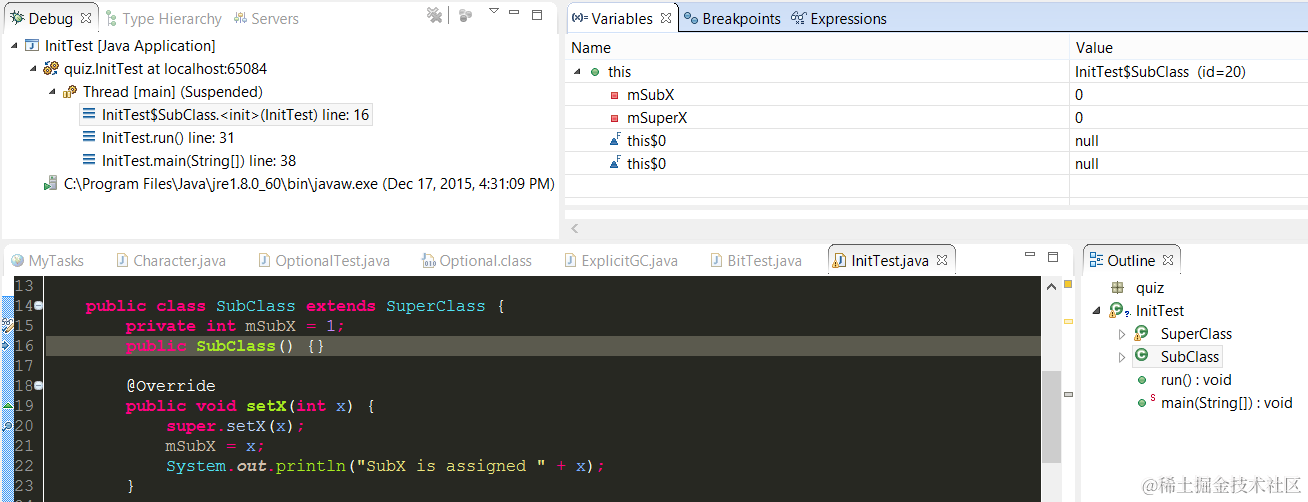The height and width of the screenshot is (502, 1308).
Task: Select InitTest$SubClass.<init> stack frame
Action: [226, 115]
